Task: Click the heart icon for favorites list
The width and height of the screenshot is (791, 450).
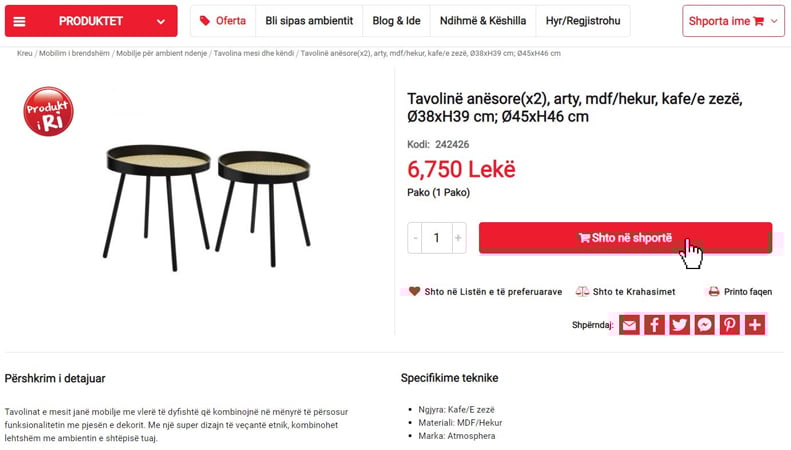Action: point(415,292)
